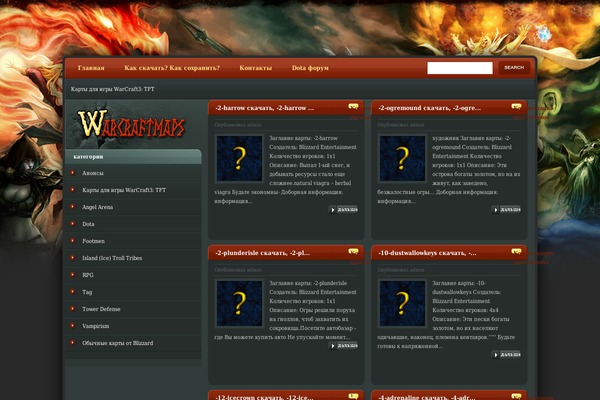Screen dimensions: 600x400
Task: Click the red bullet beside Dota
Action: click(x=73, y=224)
